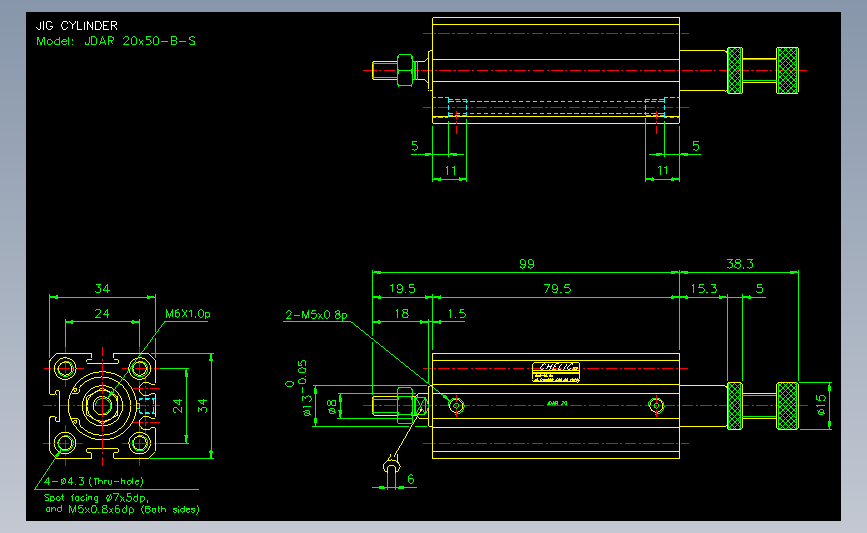Click the CHELIC nameplate on cylinder body
Image resolution: width=867 pixels, height=533 pixels.
click(x=556, y=372)
